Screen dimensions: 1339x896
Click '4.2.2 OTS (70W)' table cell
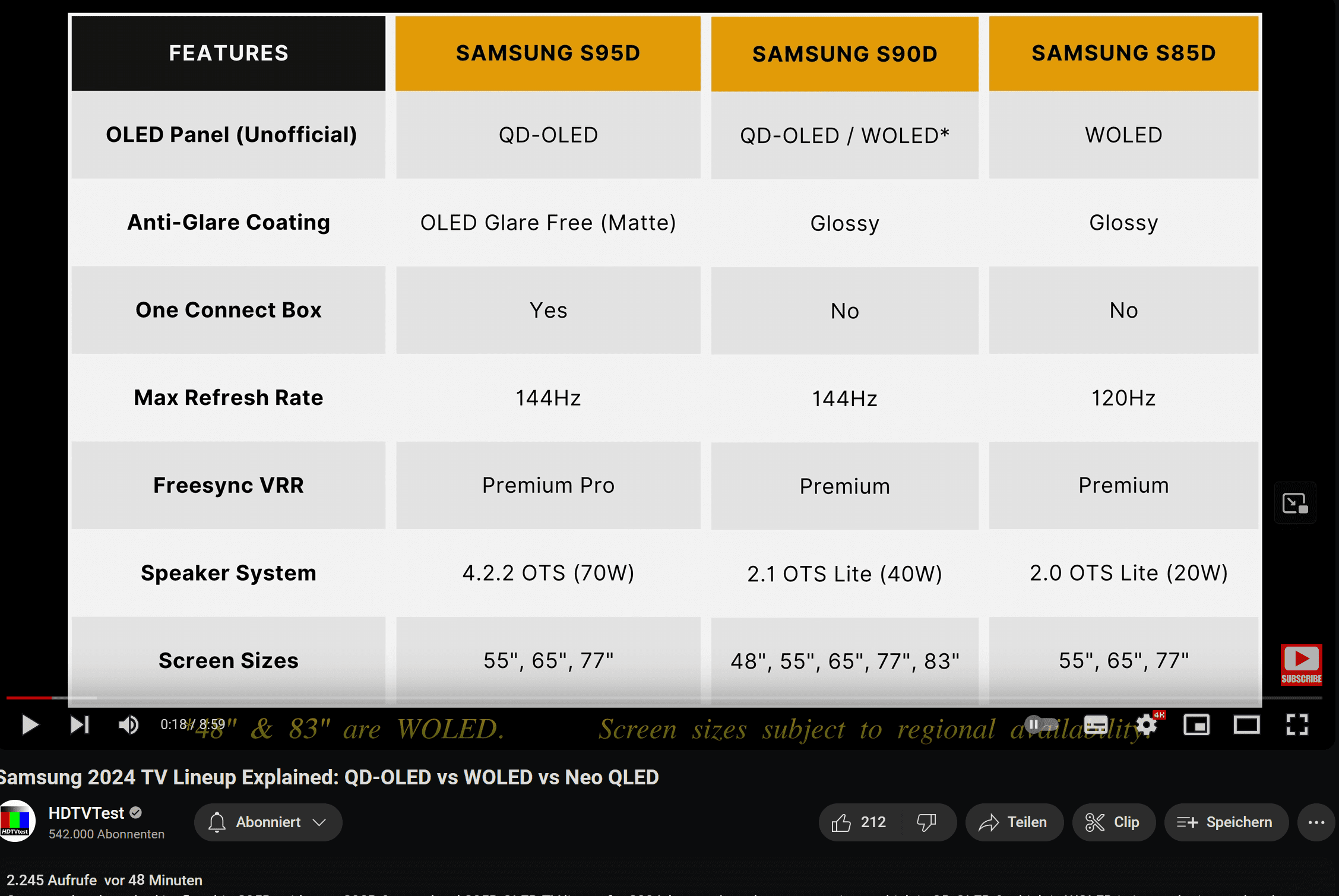(548, 573)
